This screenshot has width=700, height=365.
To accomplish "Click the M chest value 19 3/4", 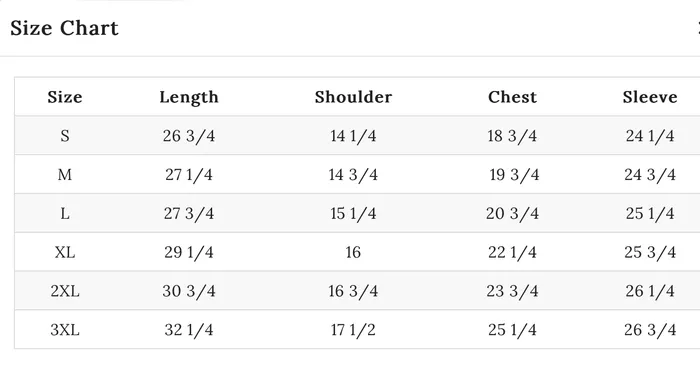I will pos(514,174).
